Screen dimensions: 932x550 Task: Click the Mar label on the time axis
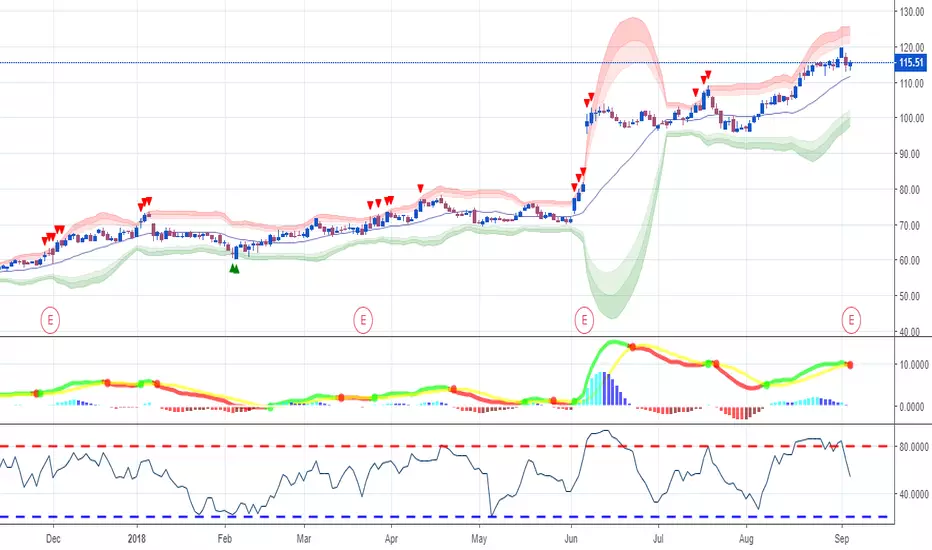[304, 539]
